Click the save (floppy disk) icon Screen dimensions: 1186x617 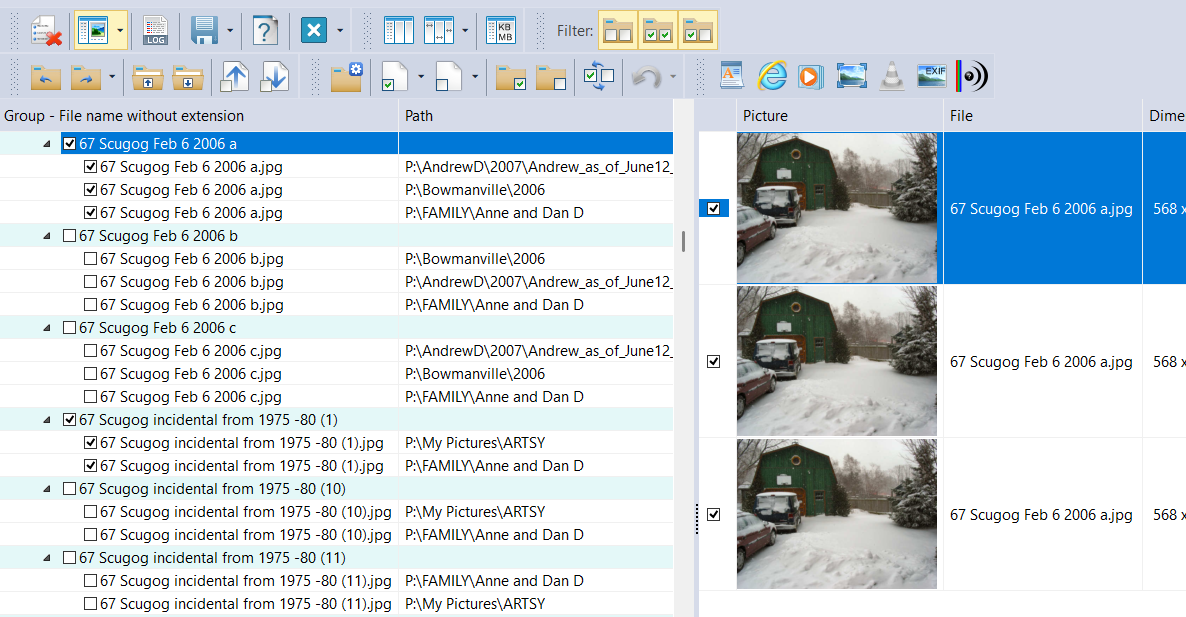pos(205,30)
